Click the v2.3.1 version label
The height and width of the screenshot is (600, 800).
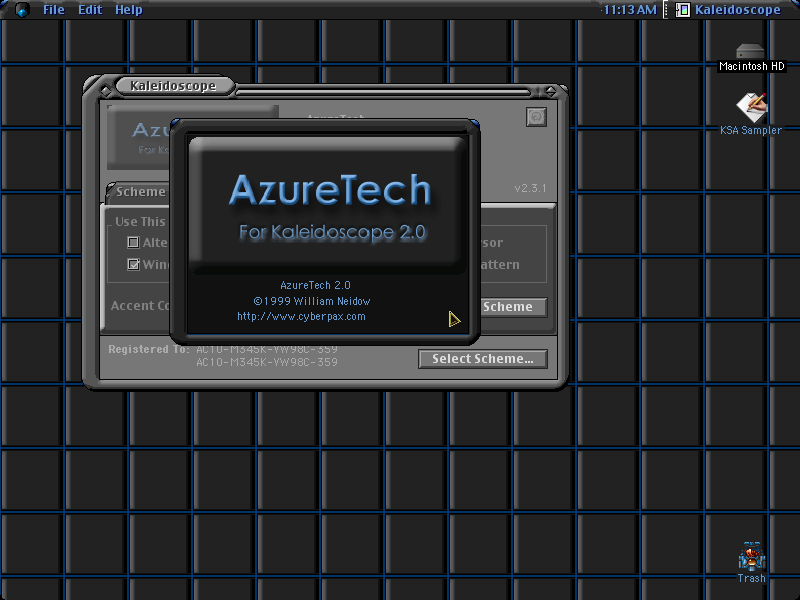click(x=530, y=188)
